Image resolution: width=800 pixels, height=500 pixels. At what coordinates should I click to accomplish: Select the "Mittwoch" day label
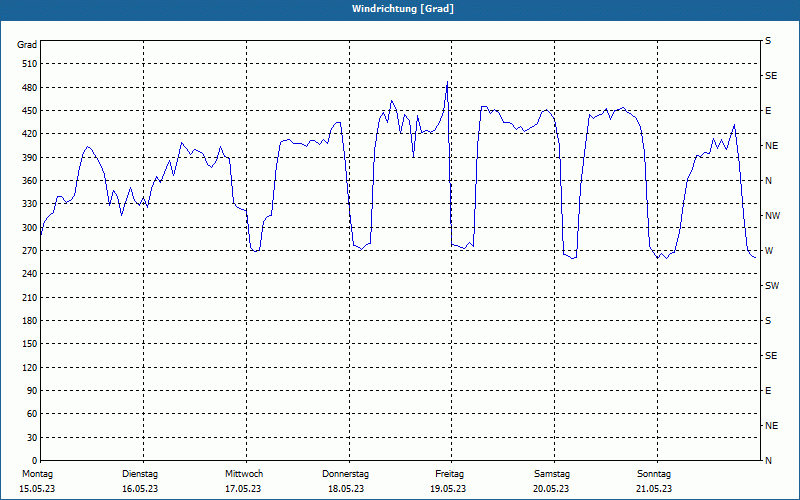(244, 474)
